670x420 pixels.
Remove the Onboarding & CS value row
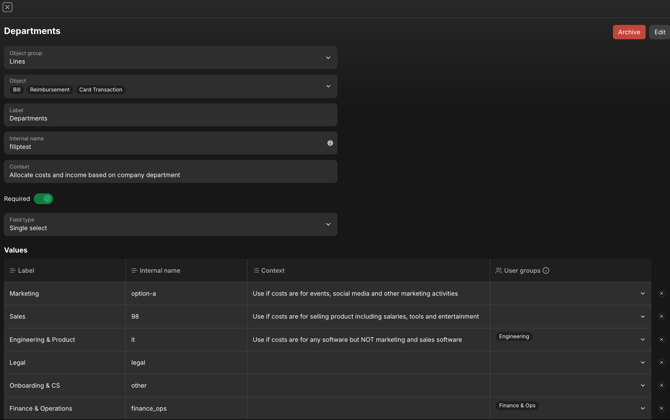pos(661,385)
